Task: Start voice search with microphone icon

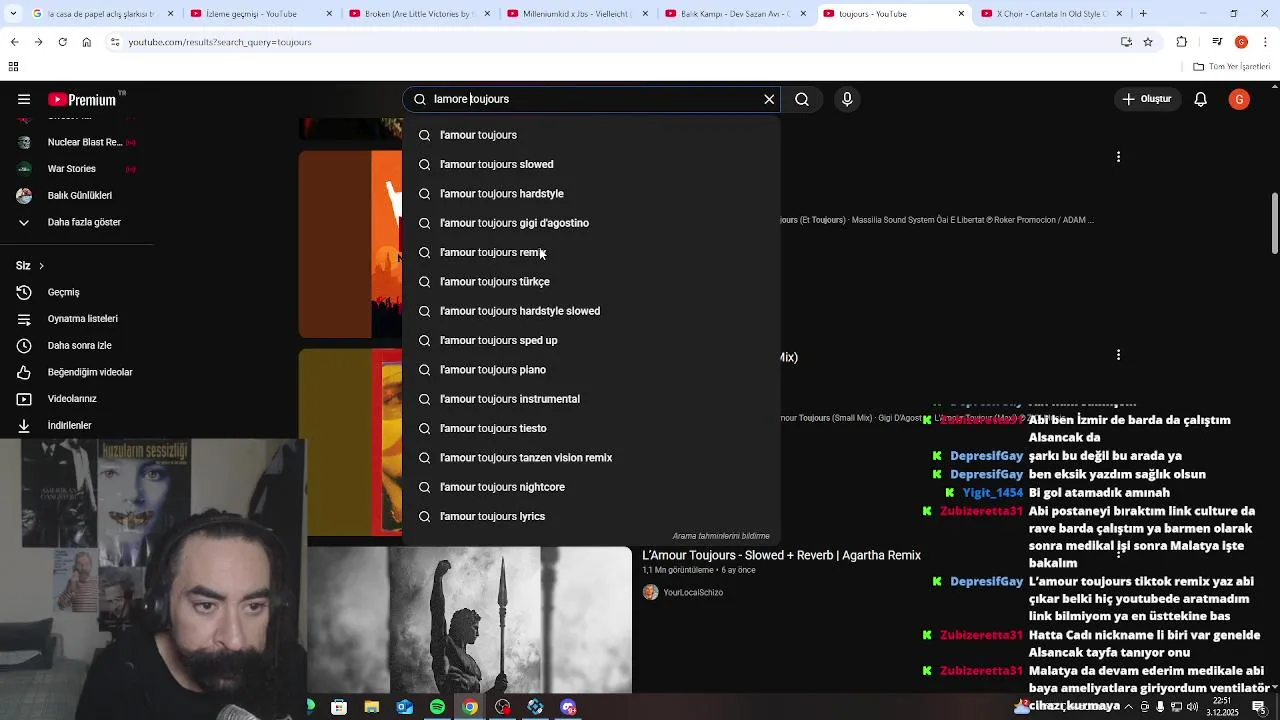Action: pos(847,99)
